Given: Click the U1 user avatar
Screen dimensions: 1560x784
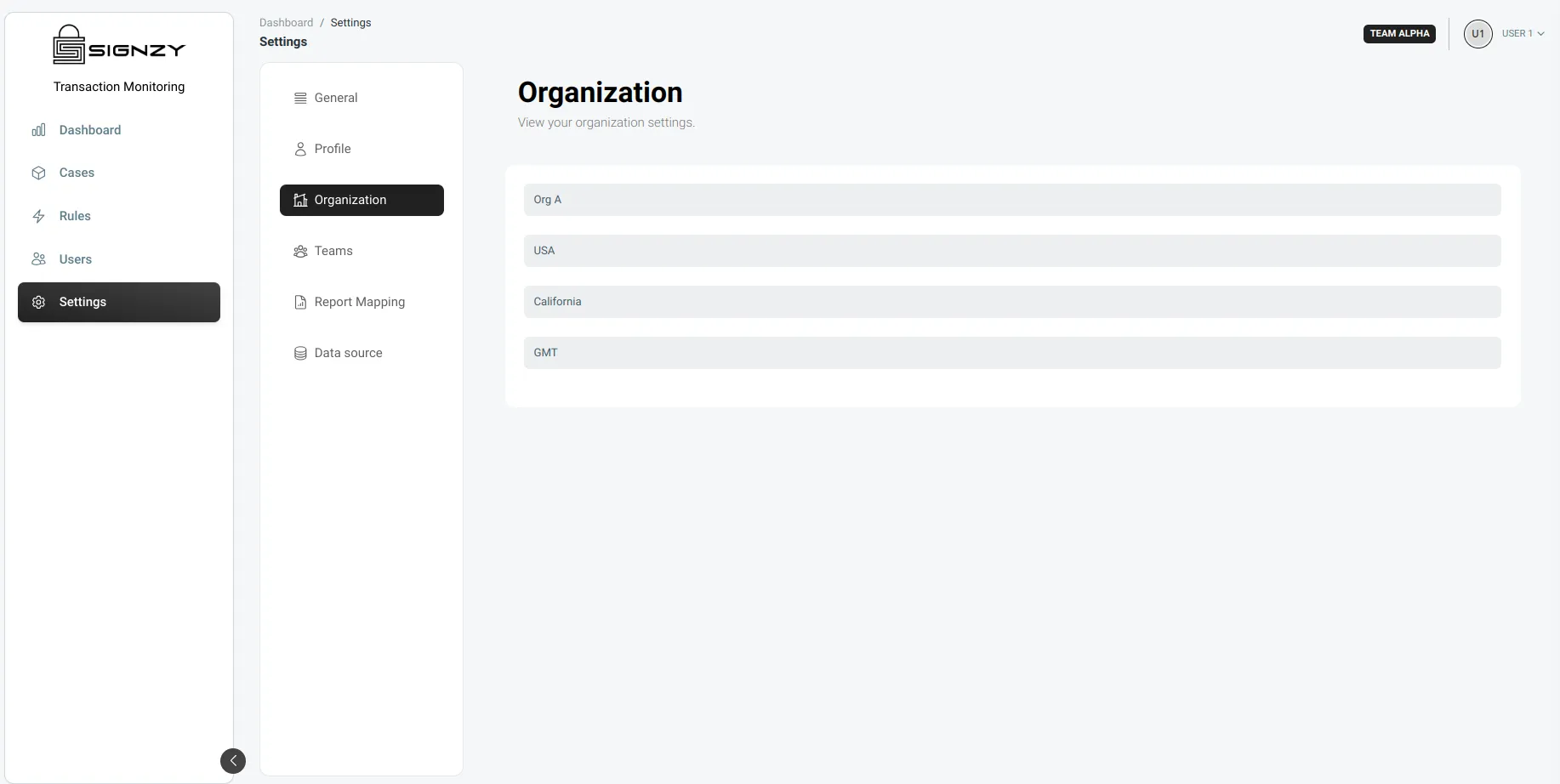Looking at the screenshot, I should [x=1477, y=34].
